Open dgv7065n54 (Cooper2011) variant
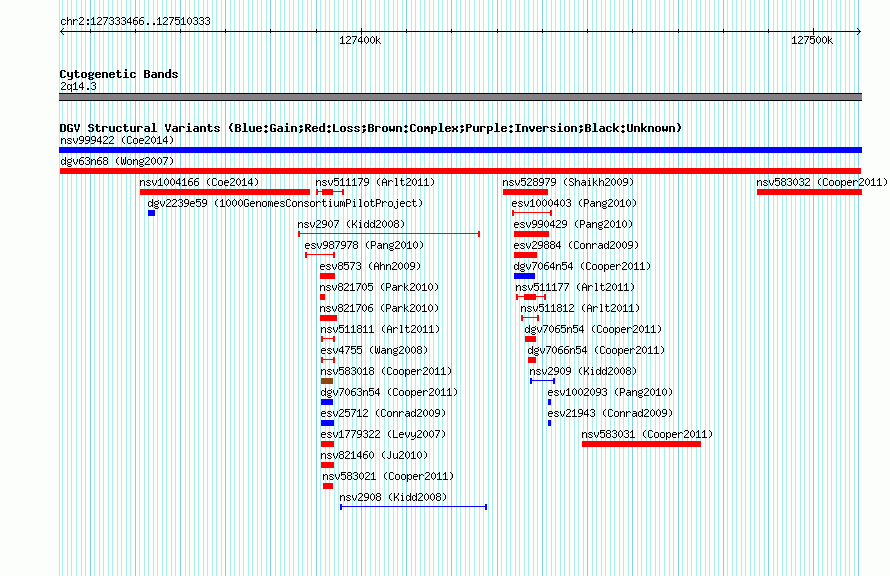Viewport: 890px width, 576px height. 593,329
